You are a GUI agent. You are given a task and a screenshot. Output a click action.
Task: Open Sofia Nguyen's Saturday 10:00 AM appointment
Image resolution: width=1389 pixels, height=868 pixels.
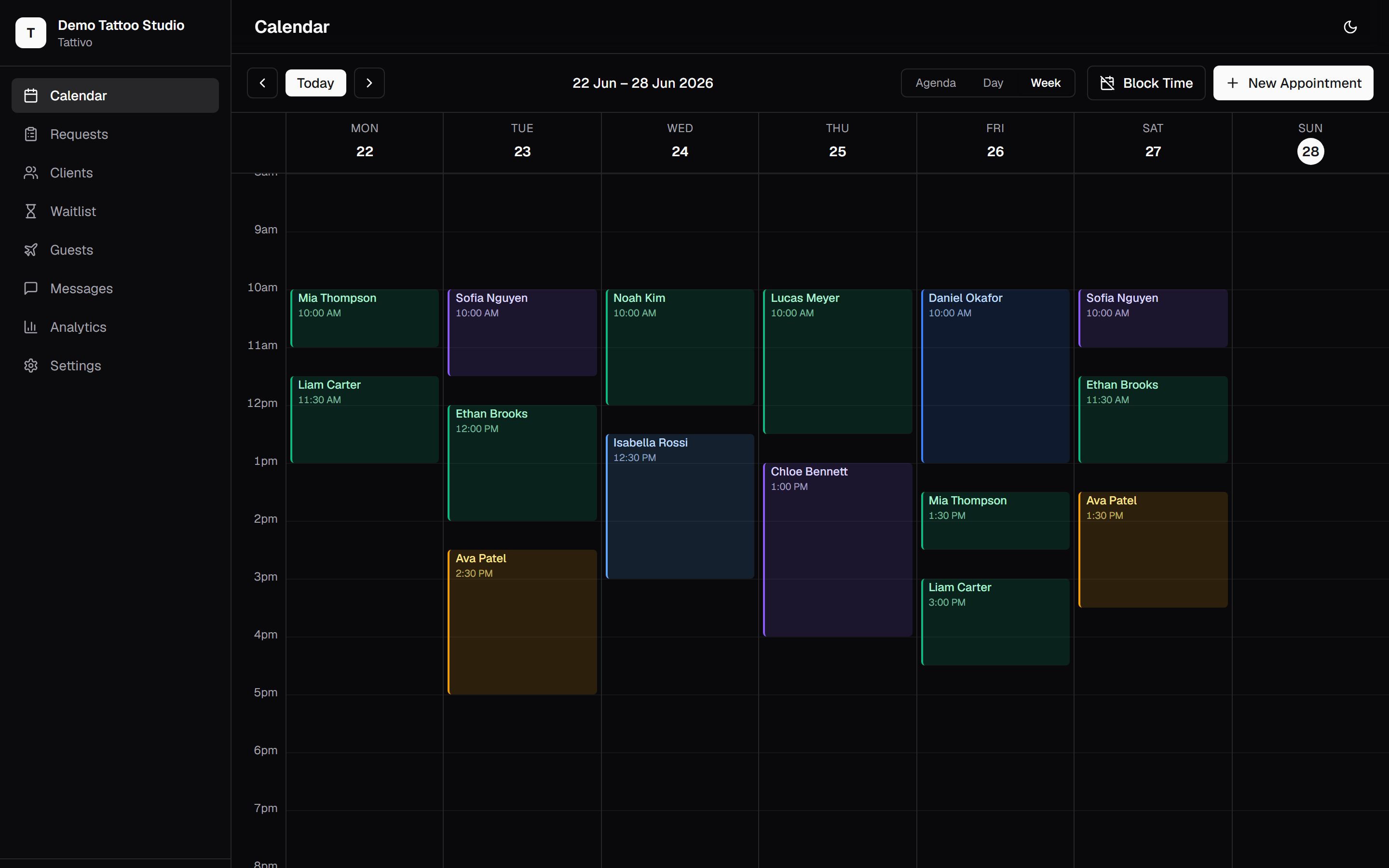tap(1153, 319)
